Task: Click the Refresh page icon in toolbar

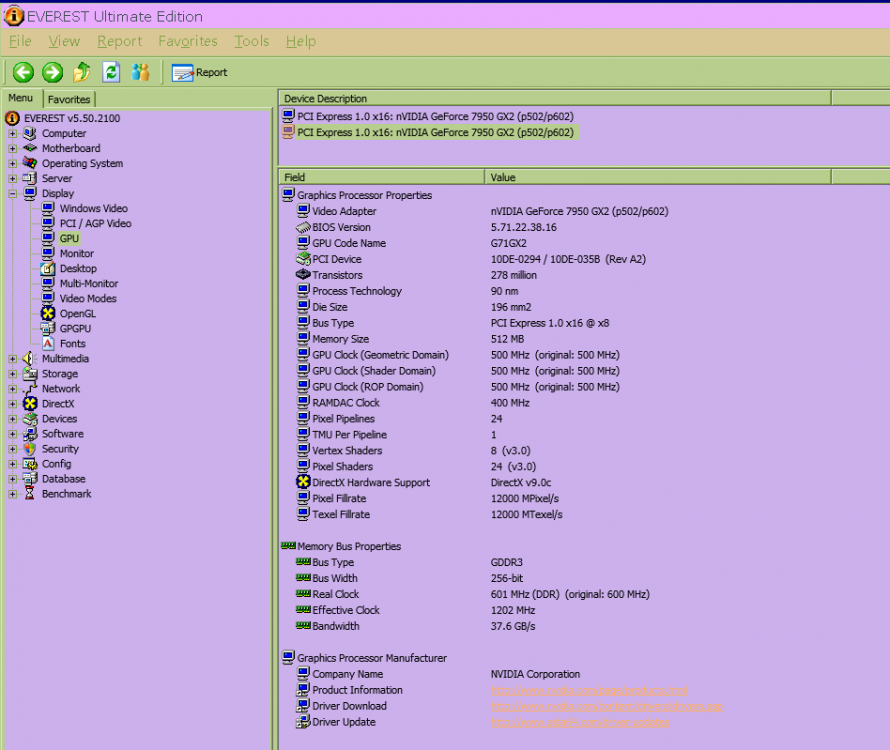Action: (x=111, y=72)
